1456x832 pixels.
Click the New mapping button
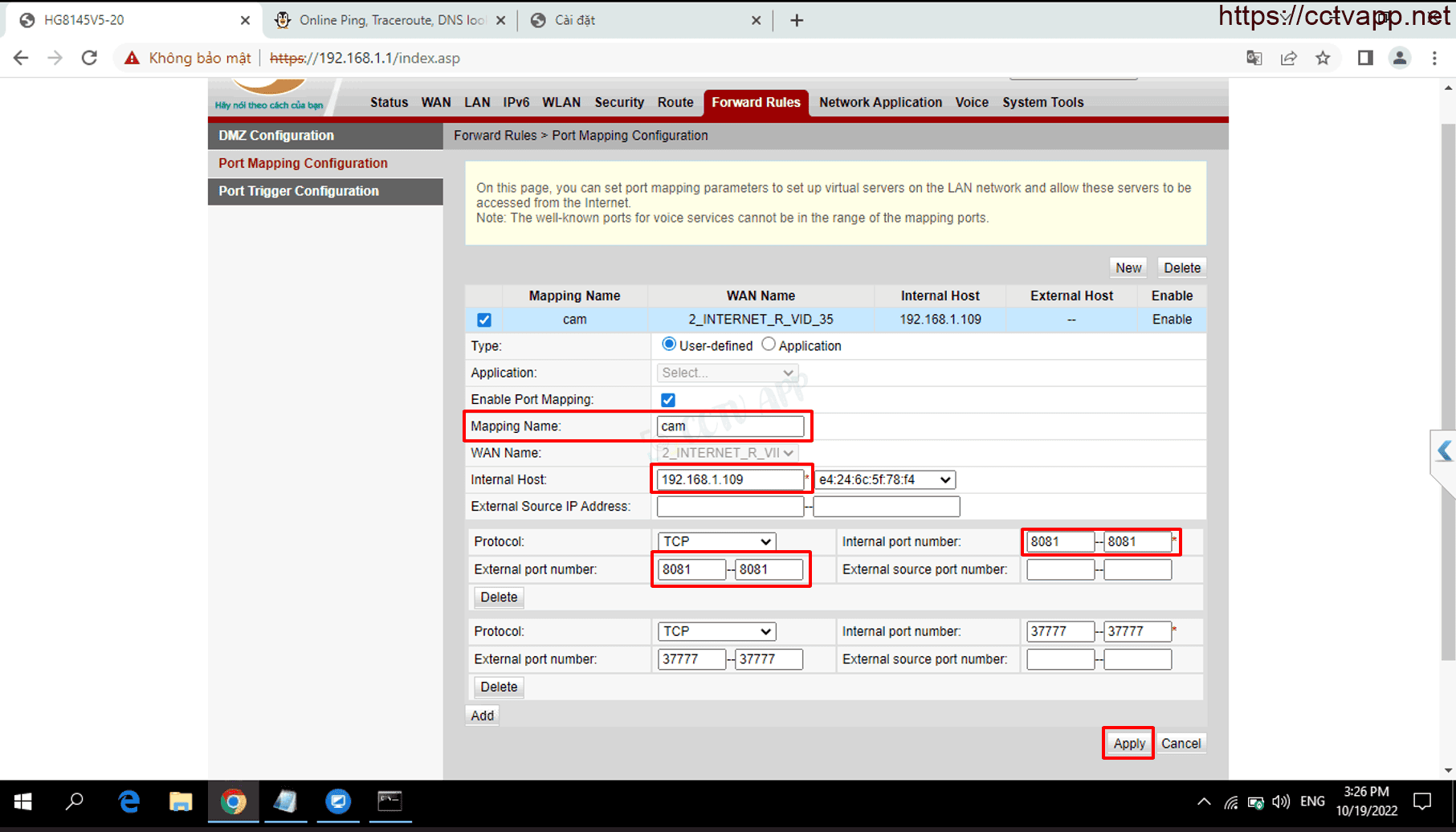click(1128, 267)
